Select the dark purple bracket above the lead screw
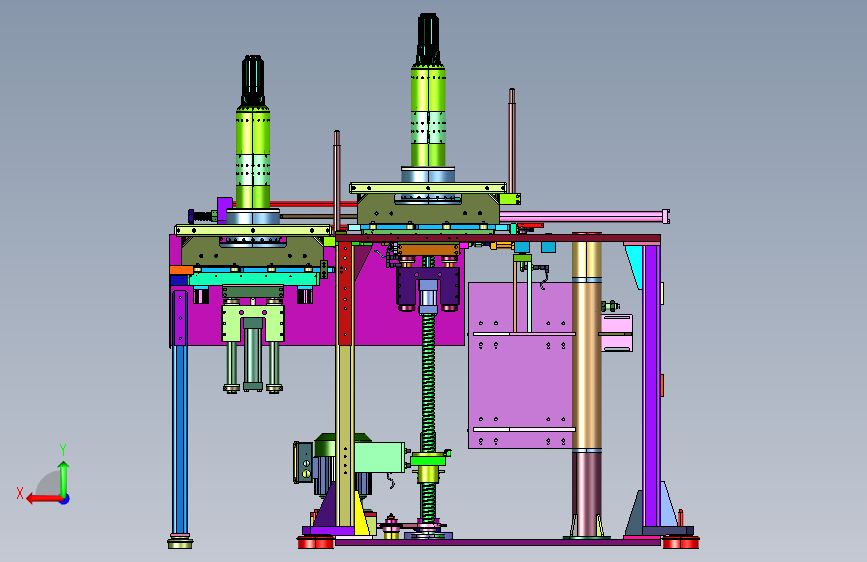 (427, 286)
